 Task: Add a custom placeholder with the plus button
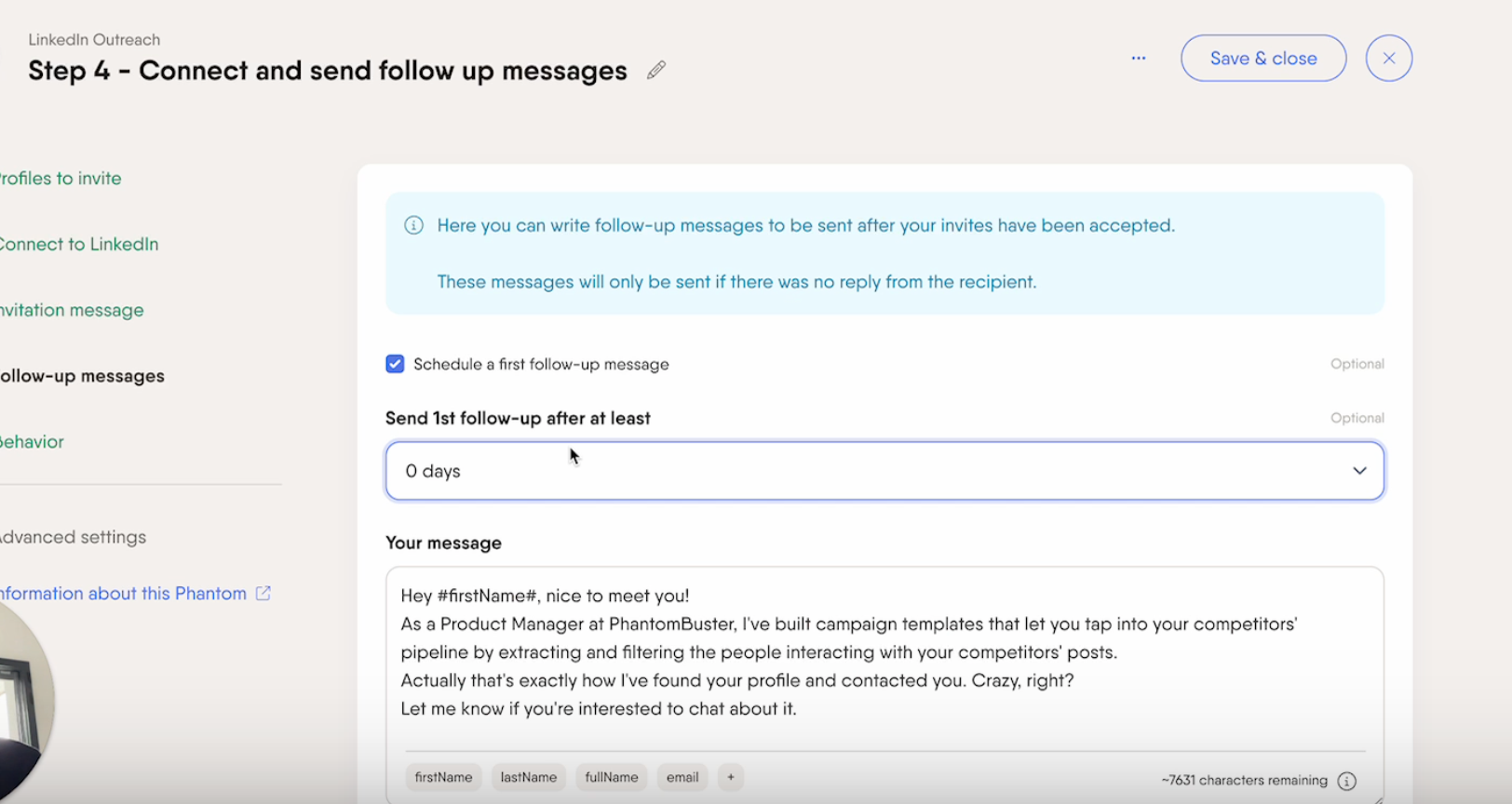click(731, 777)
